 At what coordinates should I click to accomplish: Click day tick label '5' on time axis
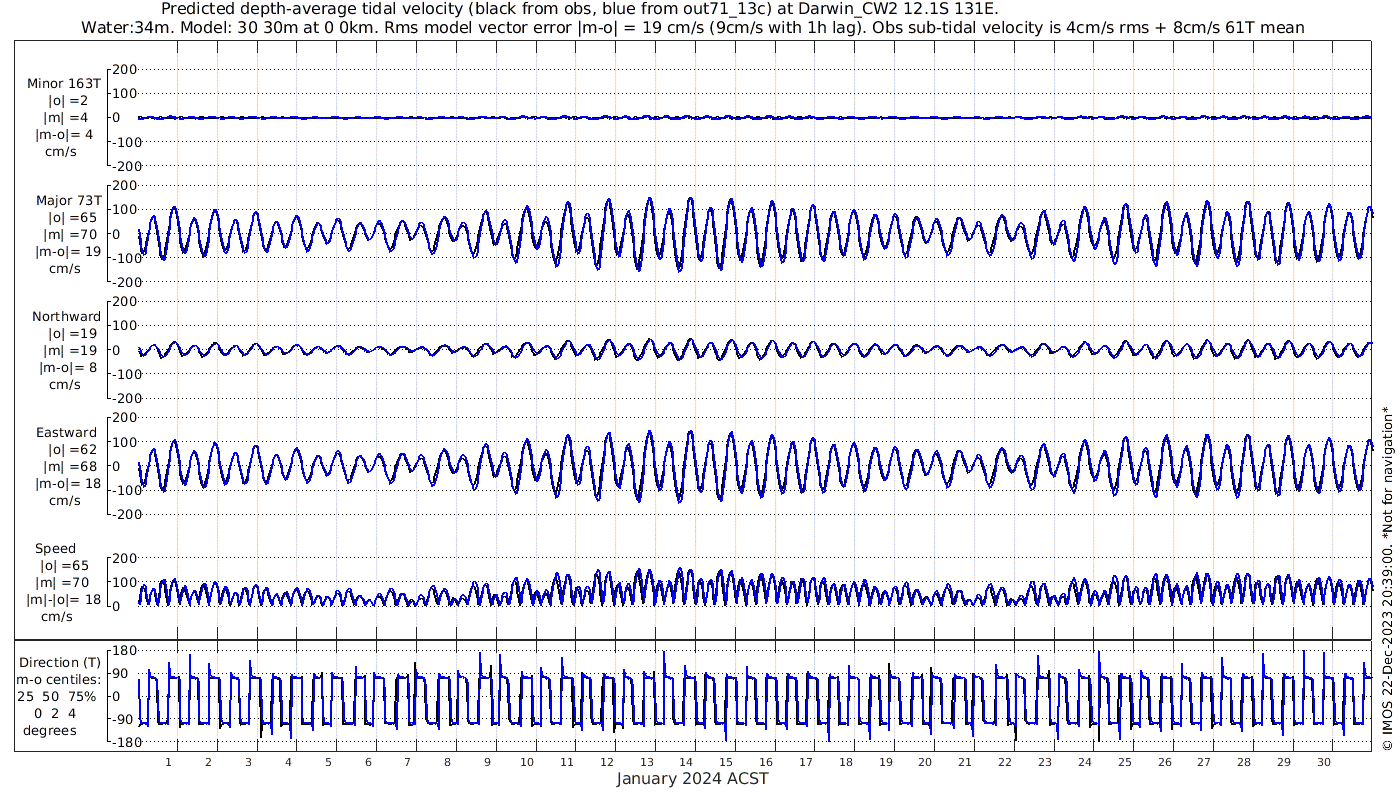pos(328,762)
